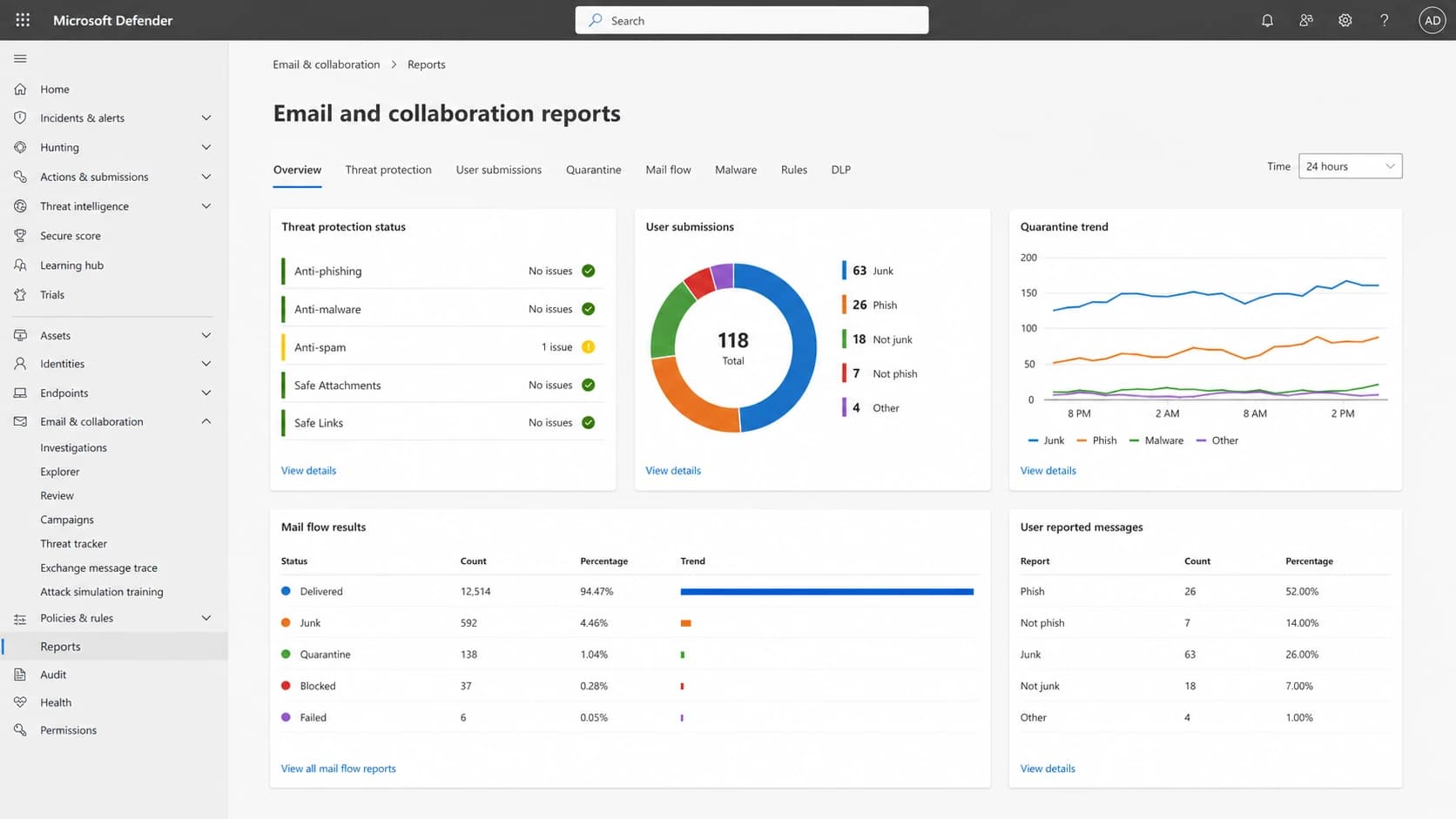The height and width of the screenshot is (819, 1456).
Task: Open the help question mark
Action: click(1385, 20)
